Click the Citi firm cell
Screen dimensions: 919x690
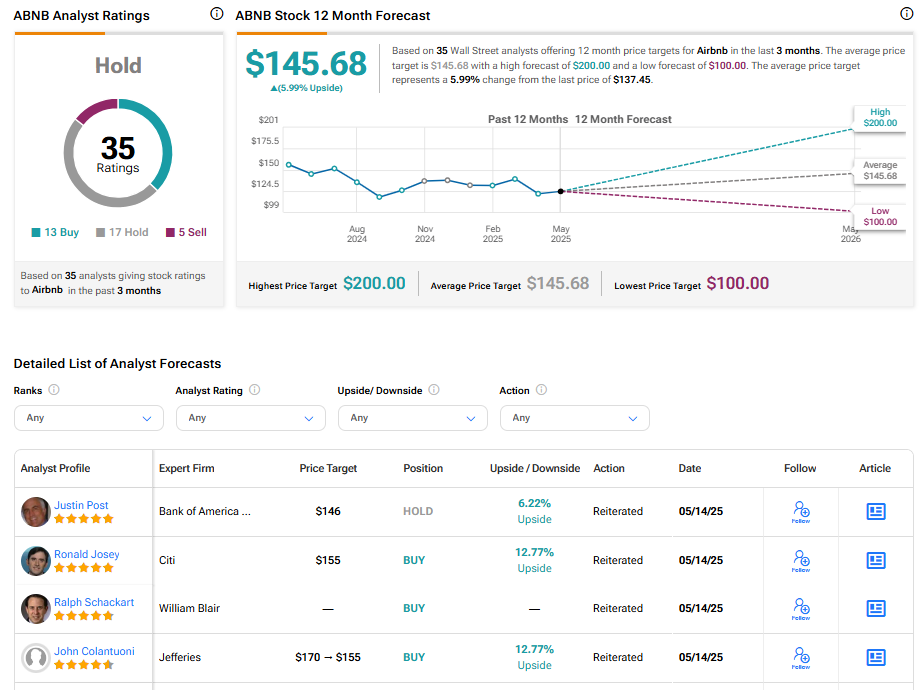click(x=167, y=560)
